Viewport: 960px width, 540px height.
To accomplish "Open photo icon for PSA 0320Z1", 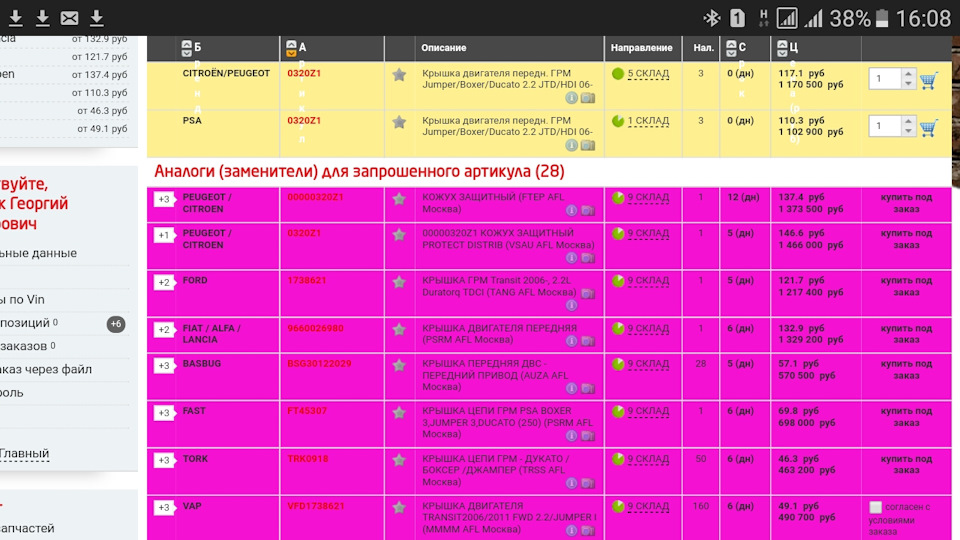I will (x=588, y=145).
